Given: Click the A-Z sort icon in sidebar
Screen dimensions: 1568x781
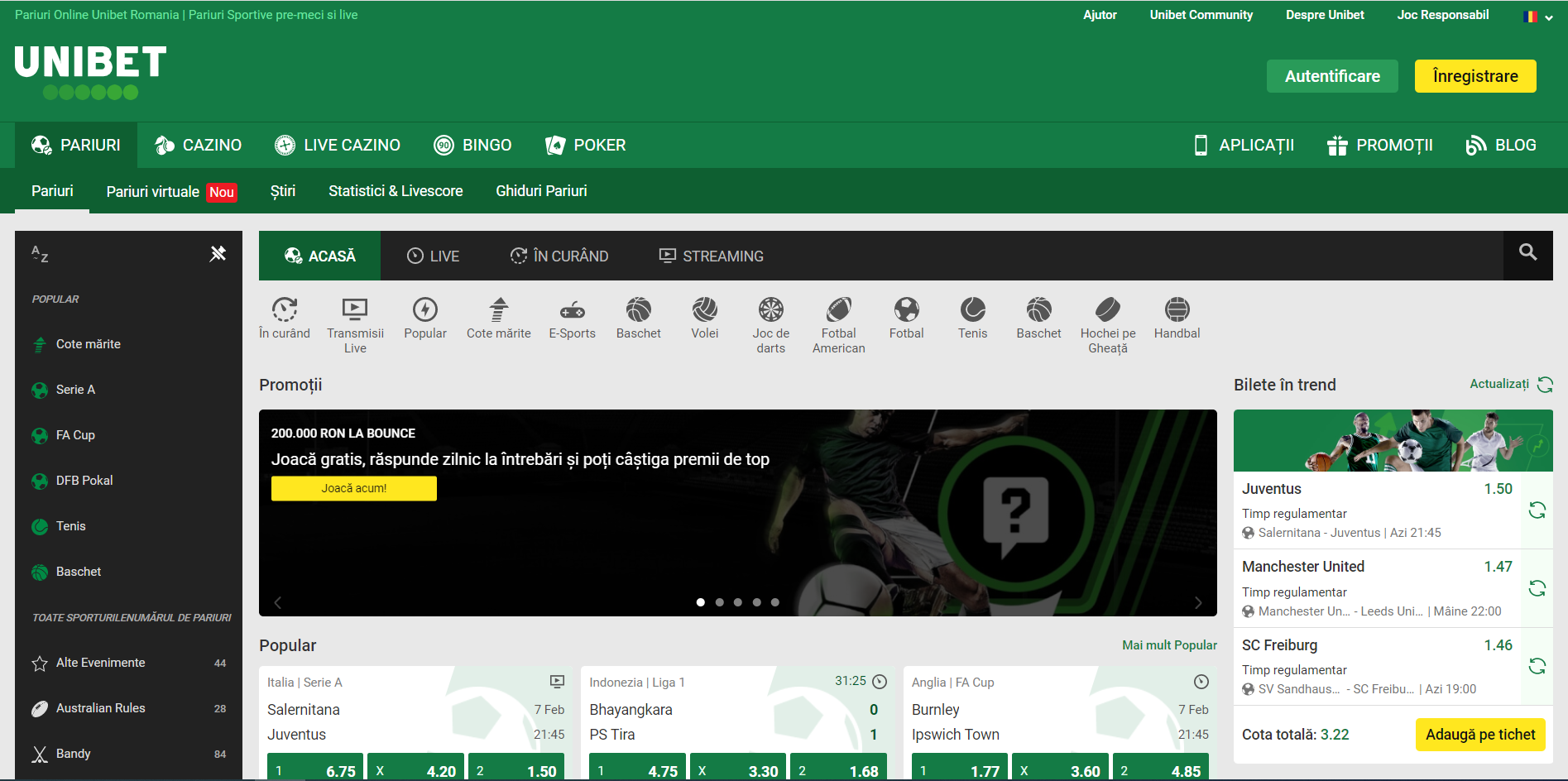Looking at the screenshot, I should point(40,254).
